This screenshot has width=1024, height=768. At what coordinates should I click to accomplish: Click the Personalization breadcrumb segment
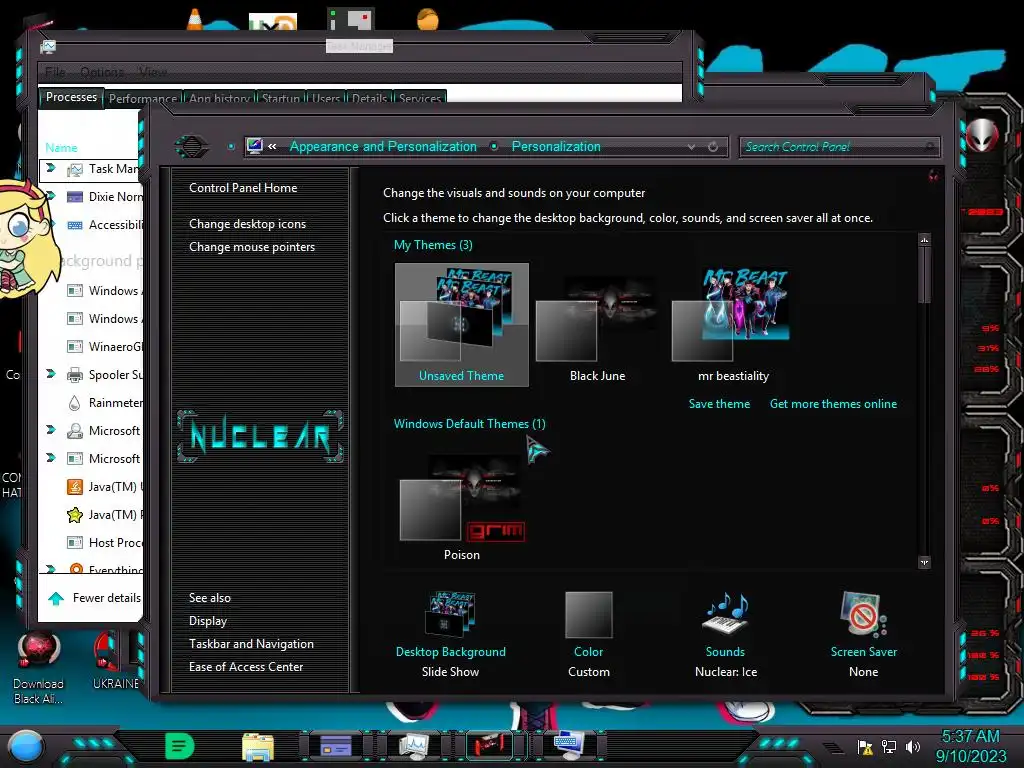coord(556,146)
